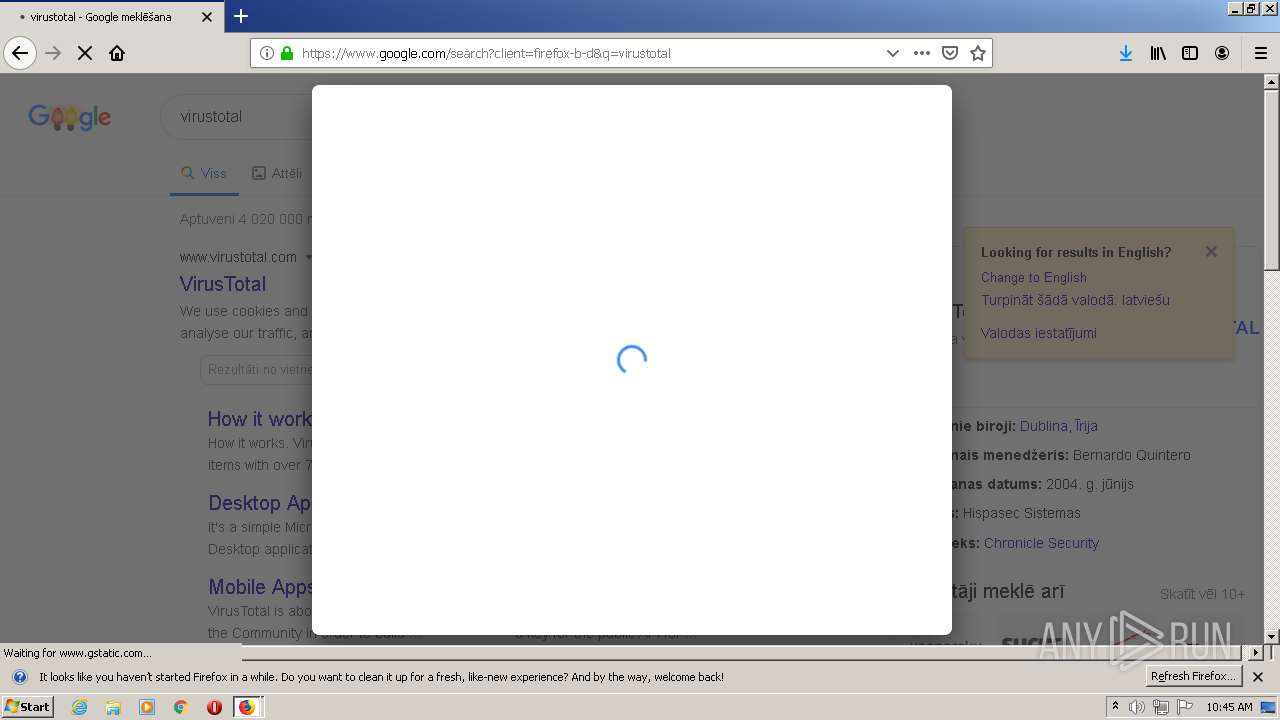Dismiss the Firefox refresh notification bar
1280x720 pixels.
(x=1258, y=677)
